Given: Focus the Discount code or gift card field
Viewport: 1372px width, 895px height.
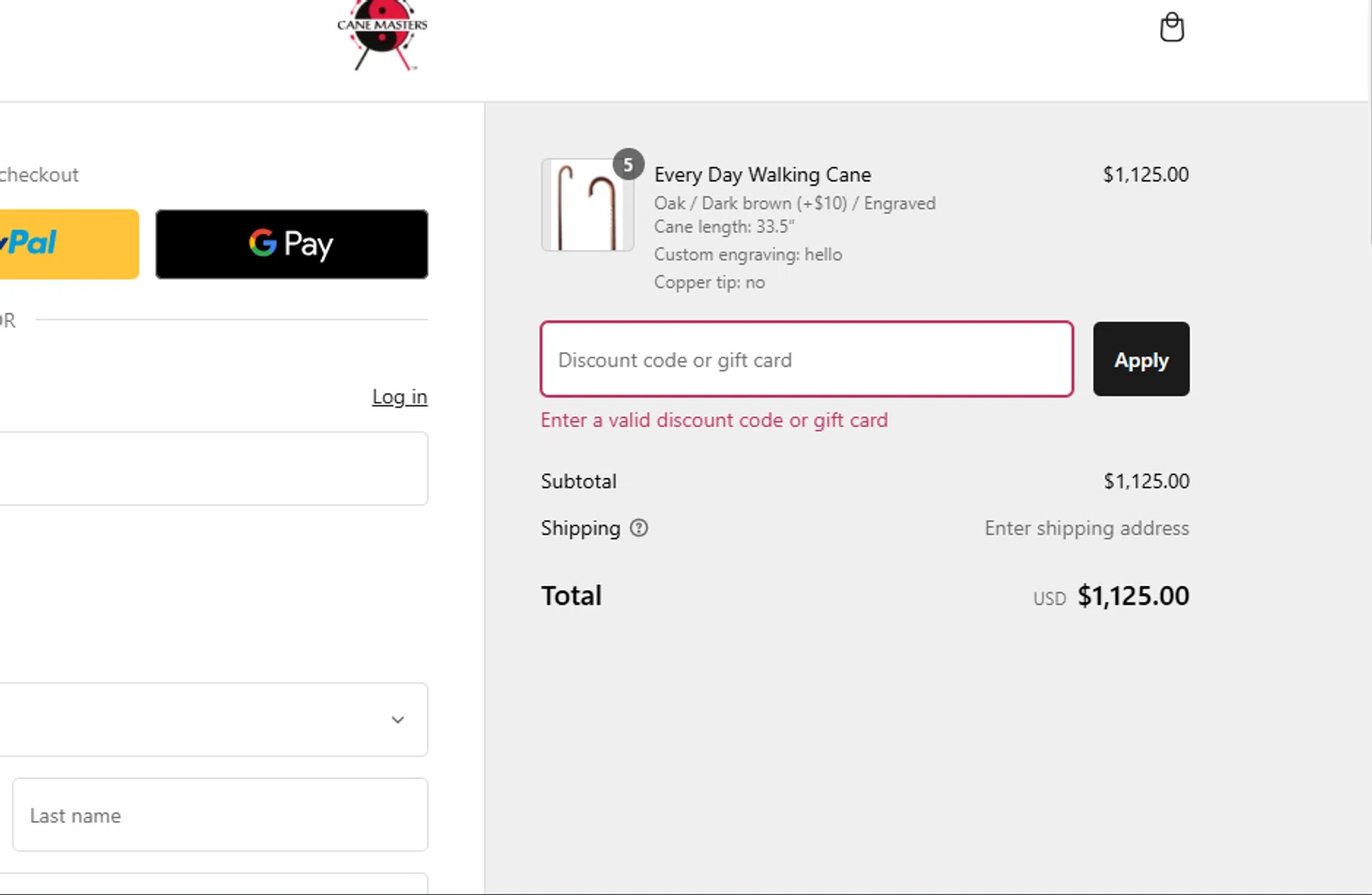Looking at the screenshot, I should (x=806, y=359).
